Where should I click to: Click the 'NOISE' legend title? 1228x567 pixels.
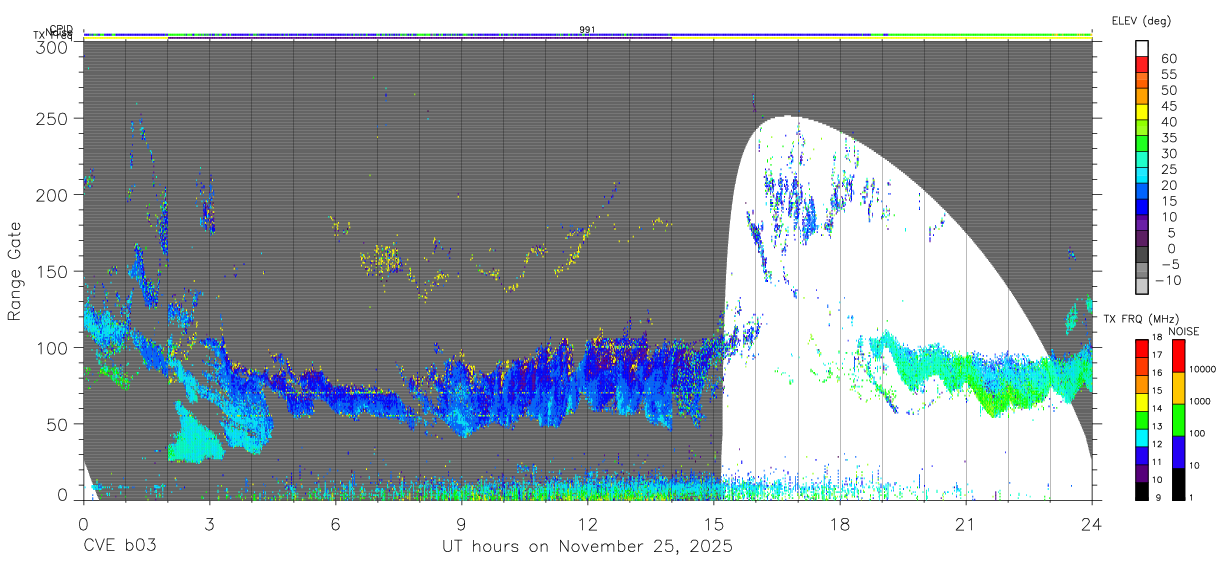pyautogui.click(x=1184, y=331)
